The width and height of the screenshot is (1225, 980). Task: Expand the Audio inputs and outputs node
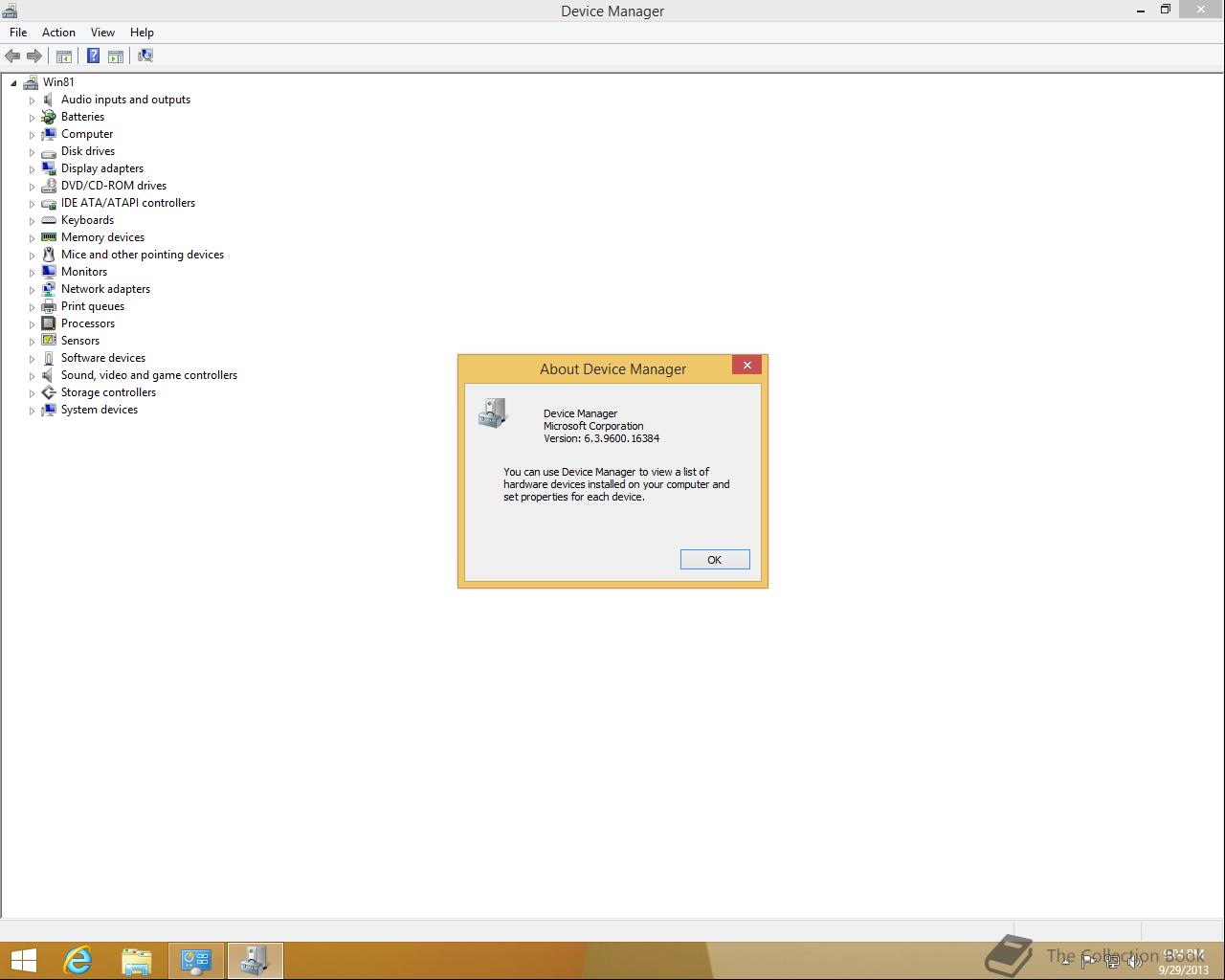(32, 100)
